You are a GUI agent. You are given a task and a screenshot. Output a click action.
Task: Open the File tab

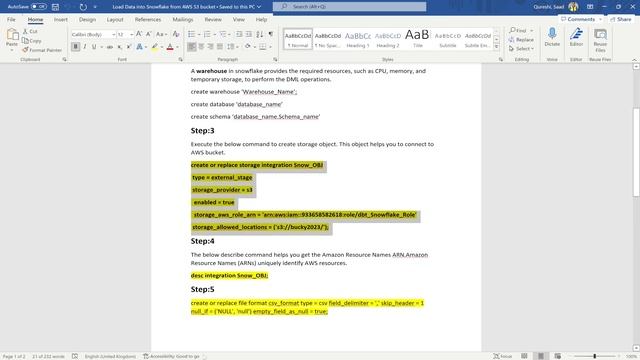(x=11, y=19)
